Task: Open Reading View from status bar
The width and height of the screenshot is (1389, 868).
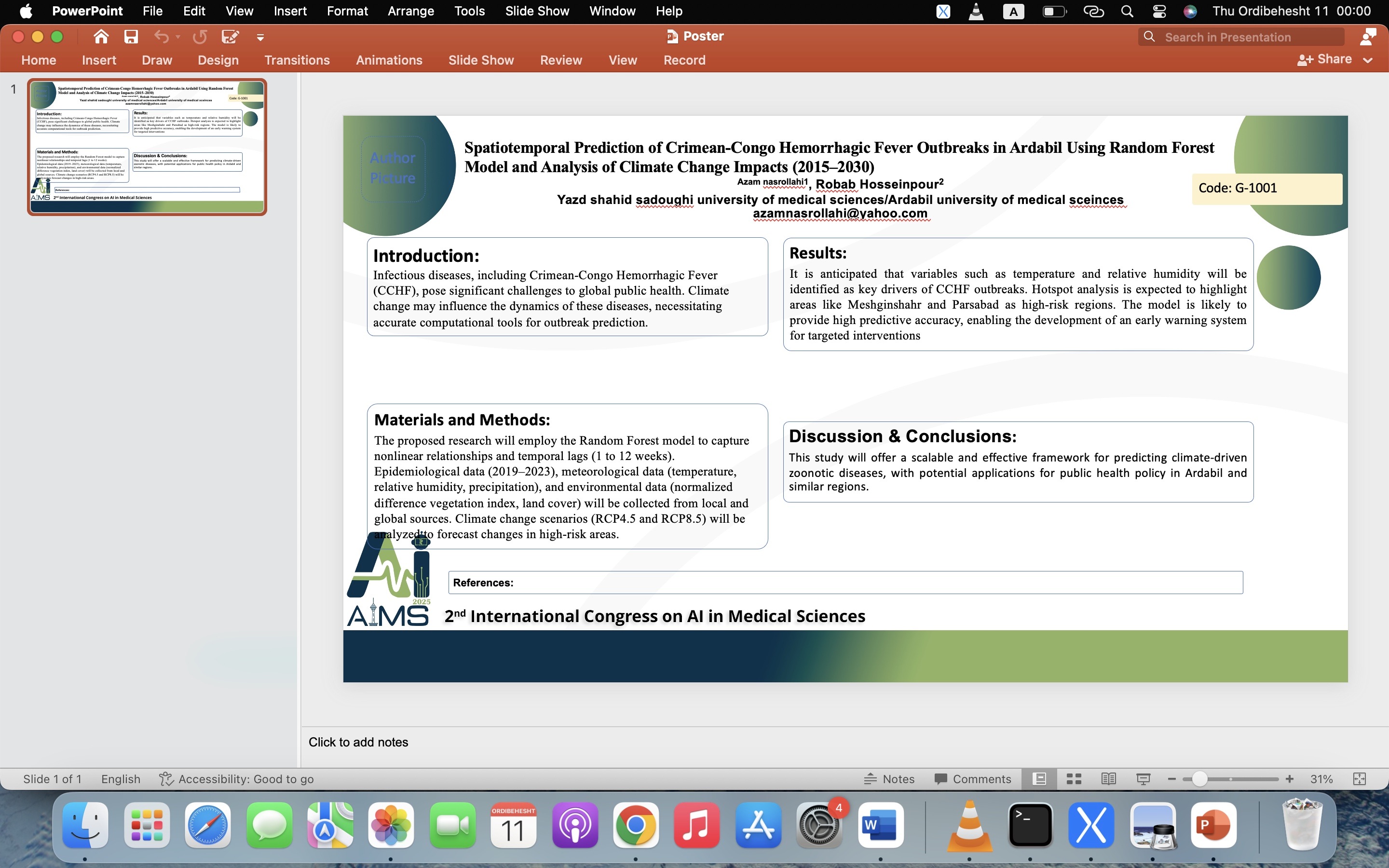Action: tap(1108, 779)
